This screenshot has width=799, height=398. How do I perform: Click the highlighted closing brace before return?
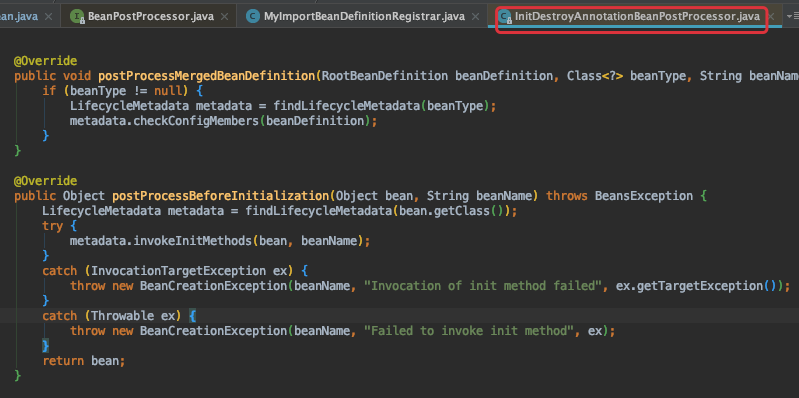pos(46,346)
